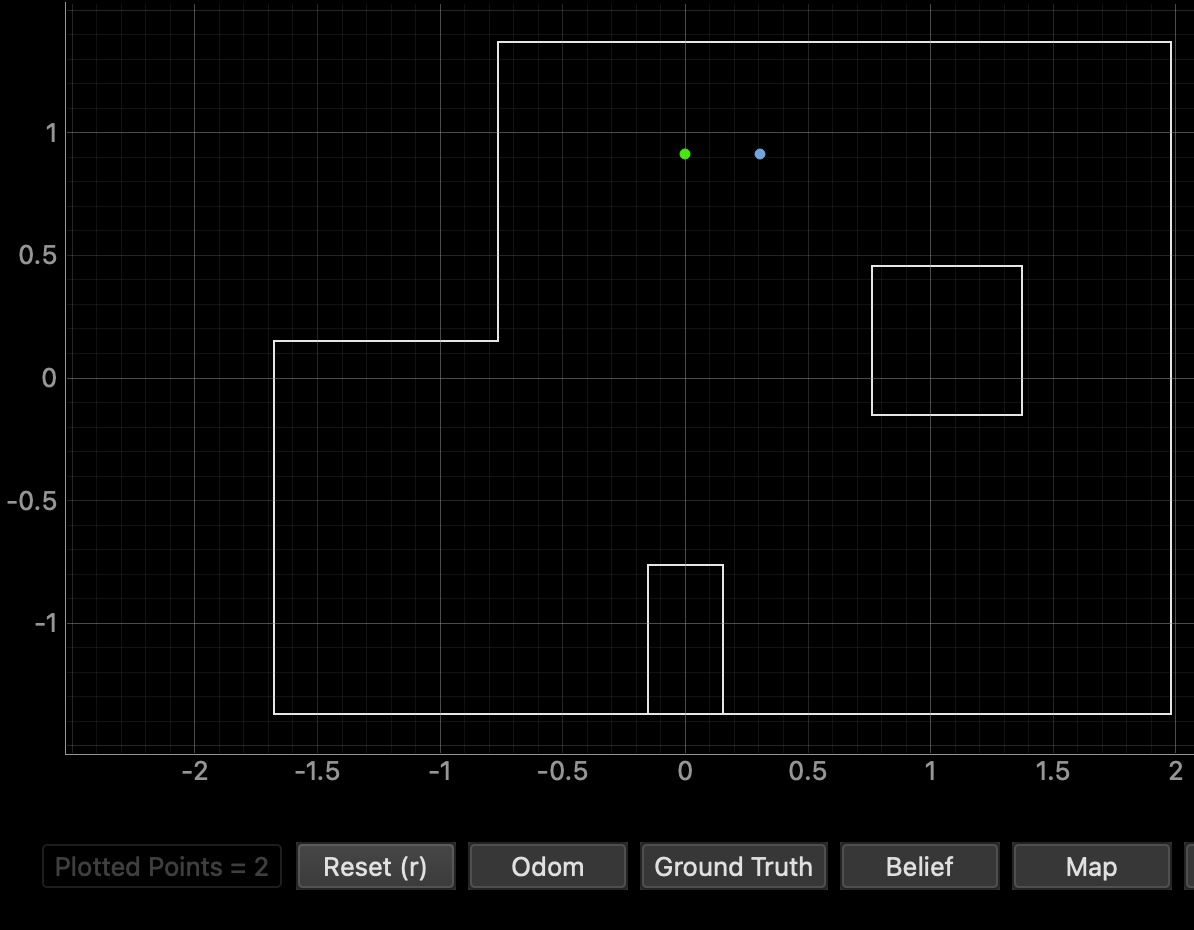This screenshot has width=1194, height=930.
Task: Click the -1.5 label on the x-axis
Action: 317,772
